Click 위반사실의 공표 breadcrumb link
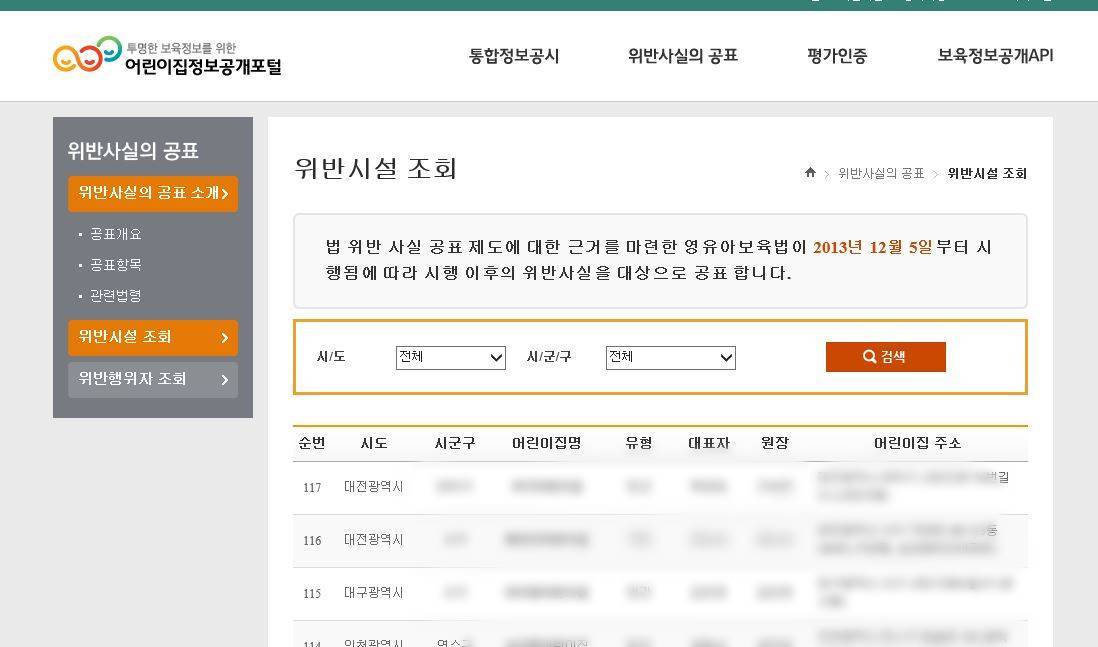 [x=881, y=173]
